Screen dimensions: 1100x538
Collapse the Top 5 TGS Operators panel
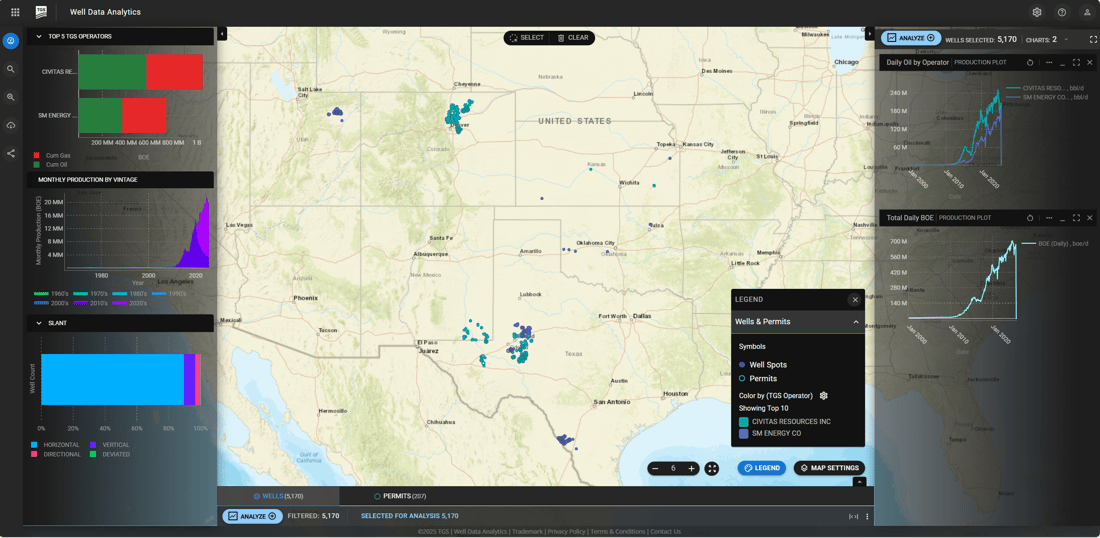click(x=39, y=36)
